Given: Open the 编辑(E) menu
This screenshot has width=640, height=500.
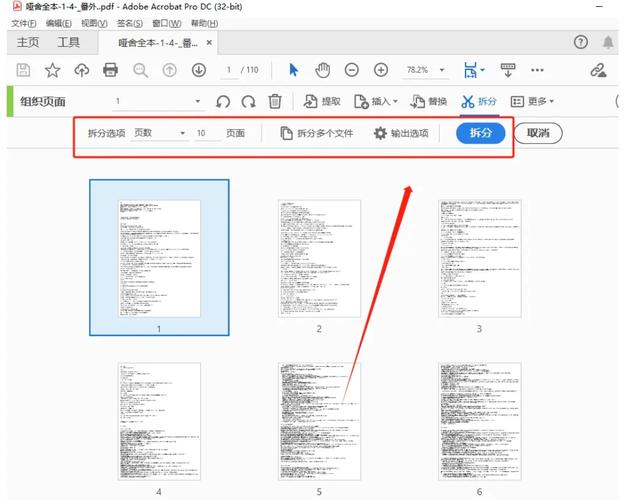Looking at the screenshot, I should (x=59, y=24).
